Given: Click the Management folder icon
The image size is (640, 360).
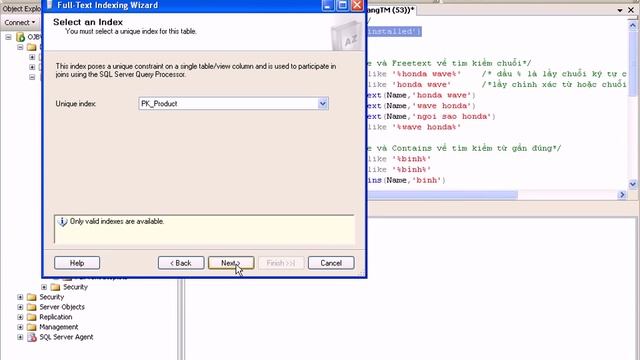Looking at the screenshot, I should click(x=31, y=327).
